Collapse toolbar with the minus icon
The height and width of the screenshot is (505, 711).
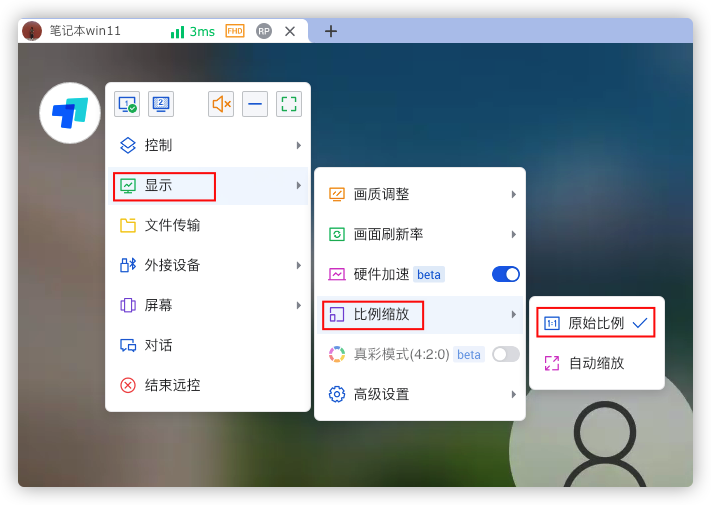[255, 104]
